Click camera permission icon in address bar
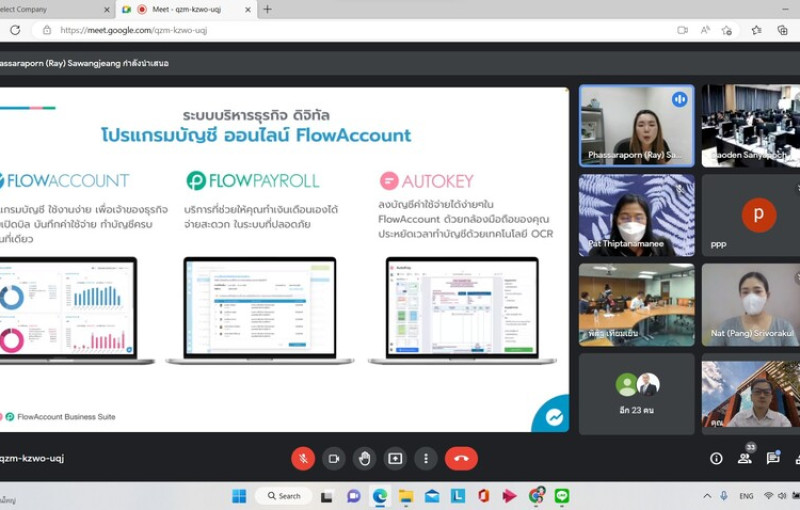Screen dimensions: 800x510 (x=682, y=30)
